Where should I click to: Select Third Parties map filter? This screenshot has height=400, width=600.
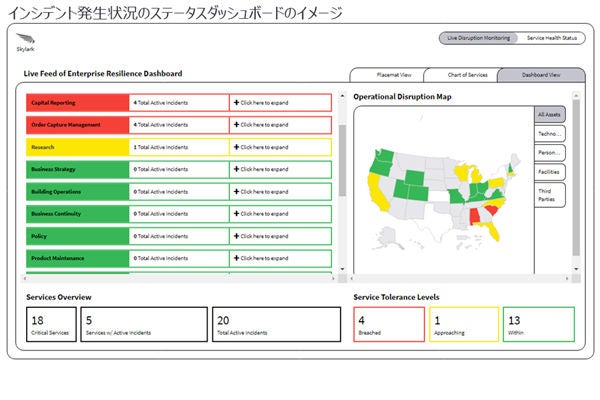pos(549,194)
